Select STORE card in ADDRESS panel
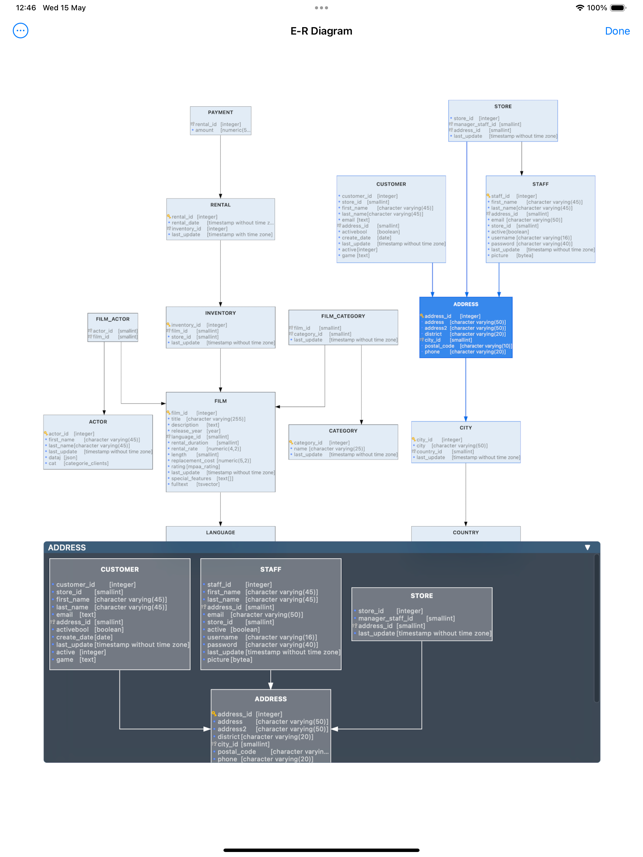The image size is (643, 857). 421,613
